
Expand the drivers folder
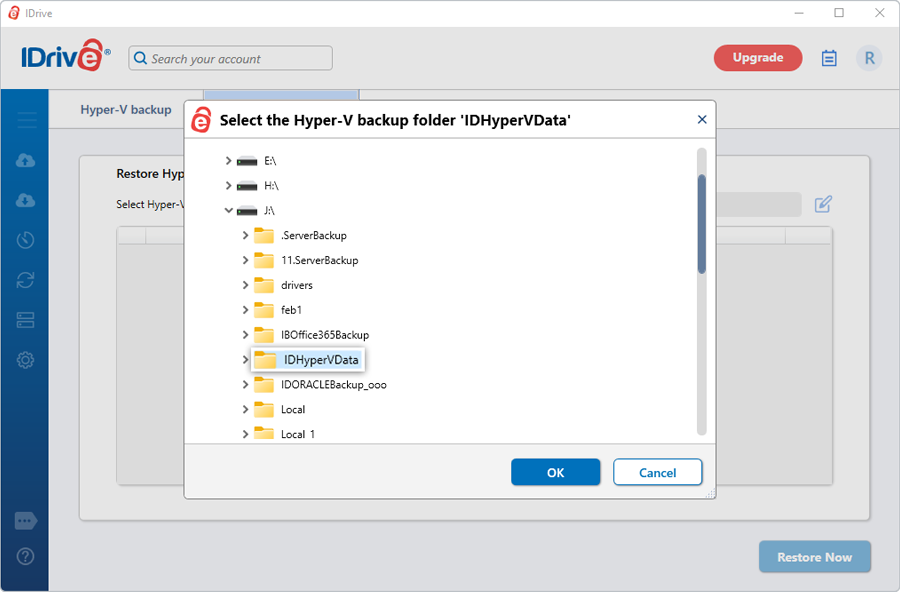(x=245, y=285)
